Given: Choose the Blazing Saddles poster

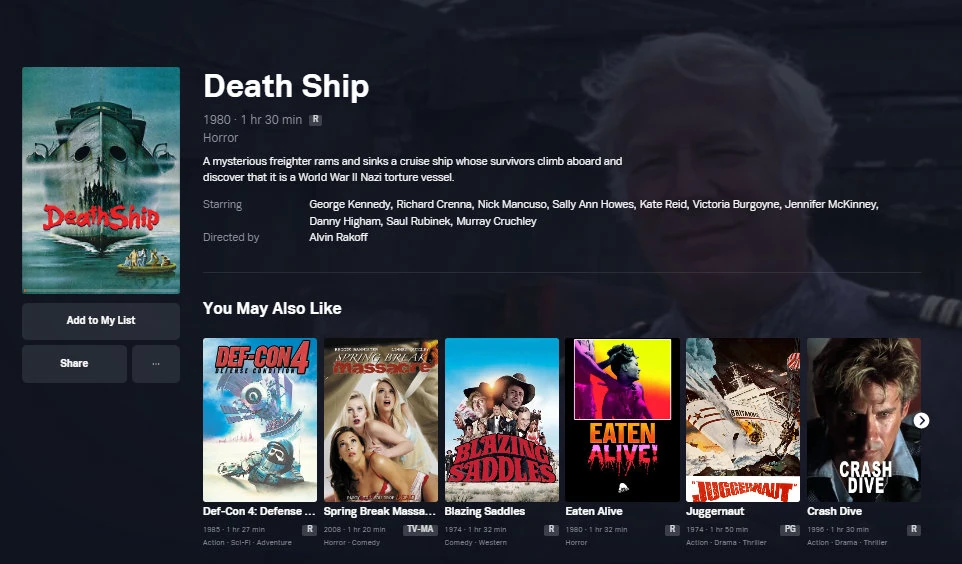Looking at the screenshot, I should [x=502, y=420].
